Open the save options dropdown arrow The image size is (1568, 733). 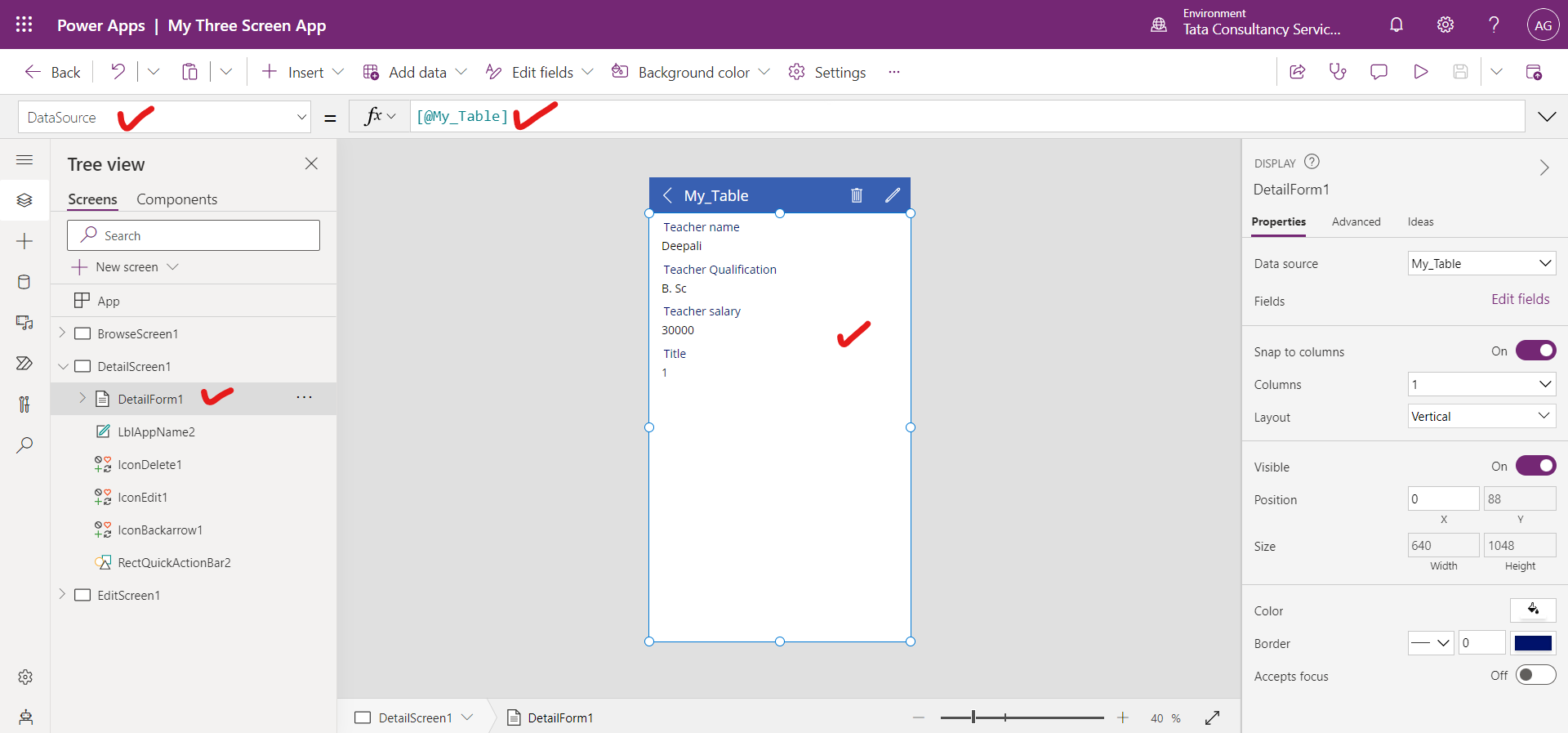(x=1496, y=72)
